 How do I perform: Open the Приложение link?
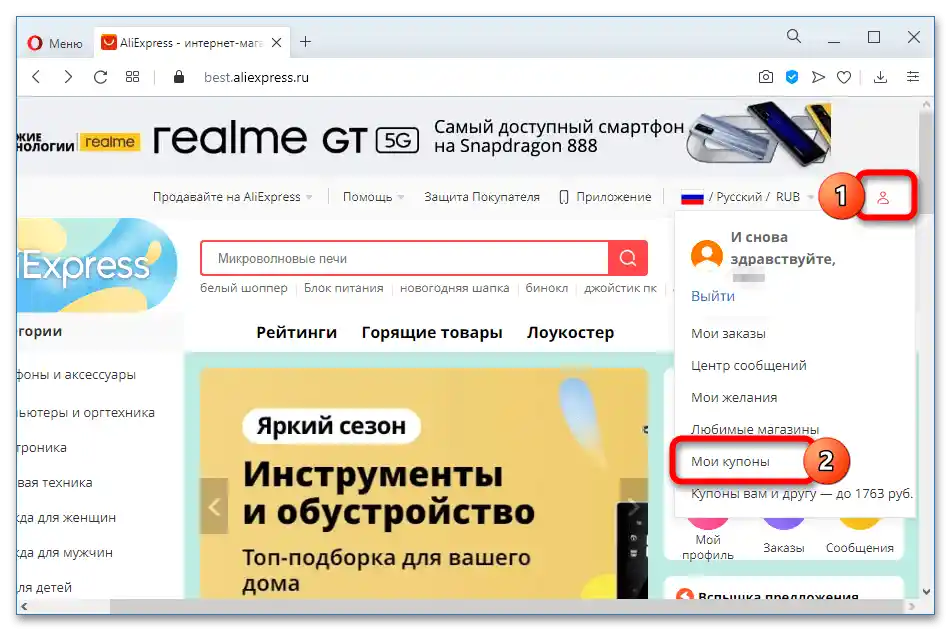[x=605, y=197]
